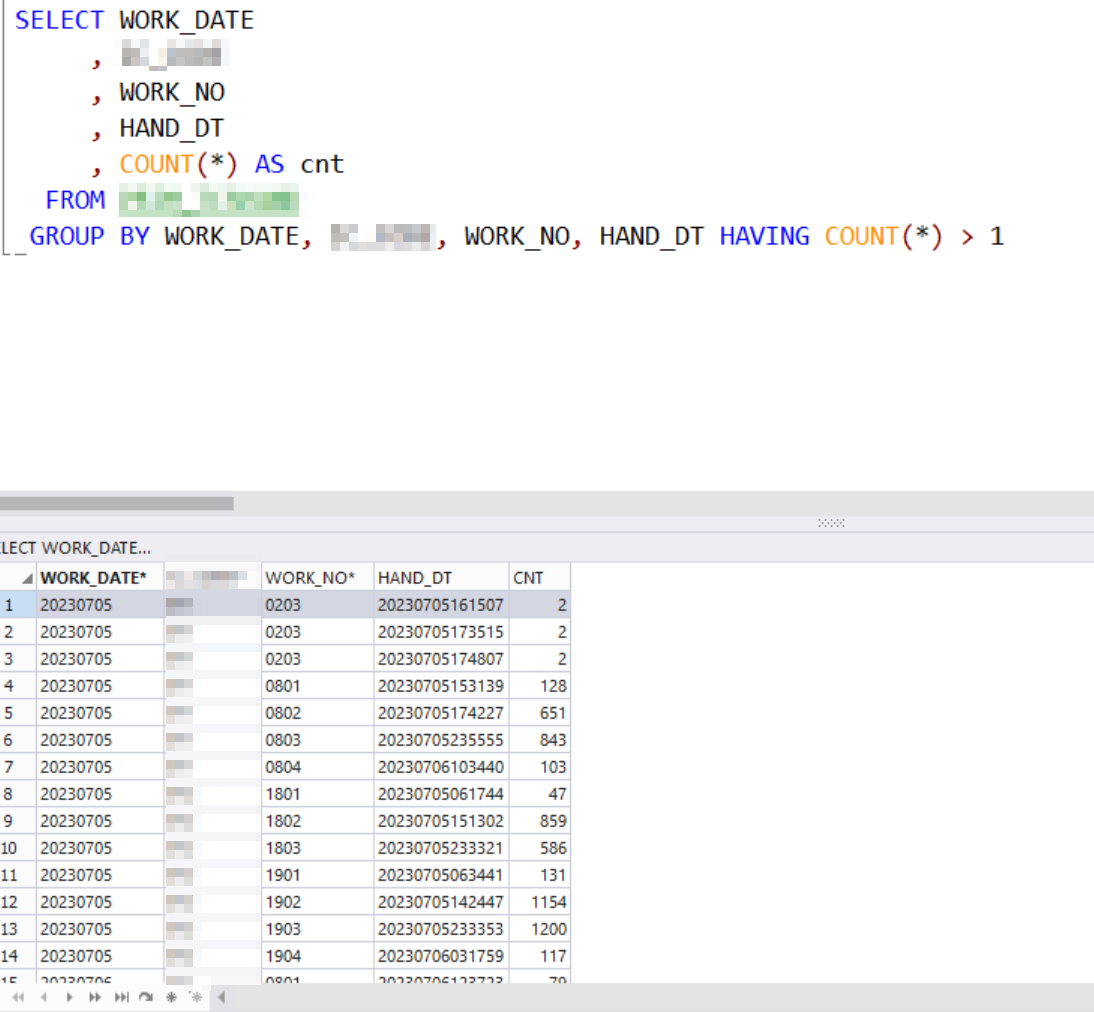1094x1012 pixels.
Task: Select row 14 header in result grid
Action: tap(17, 956)
